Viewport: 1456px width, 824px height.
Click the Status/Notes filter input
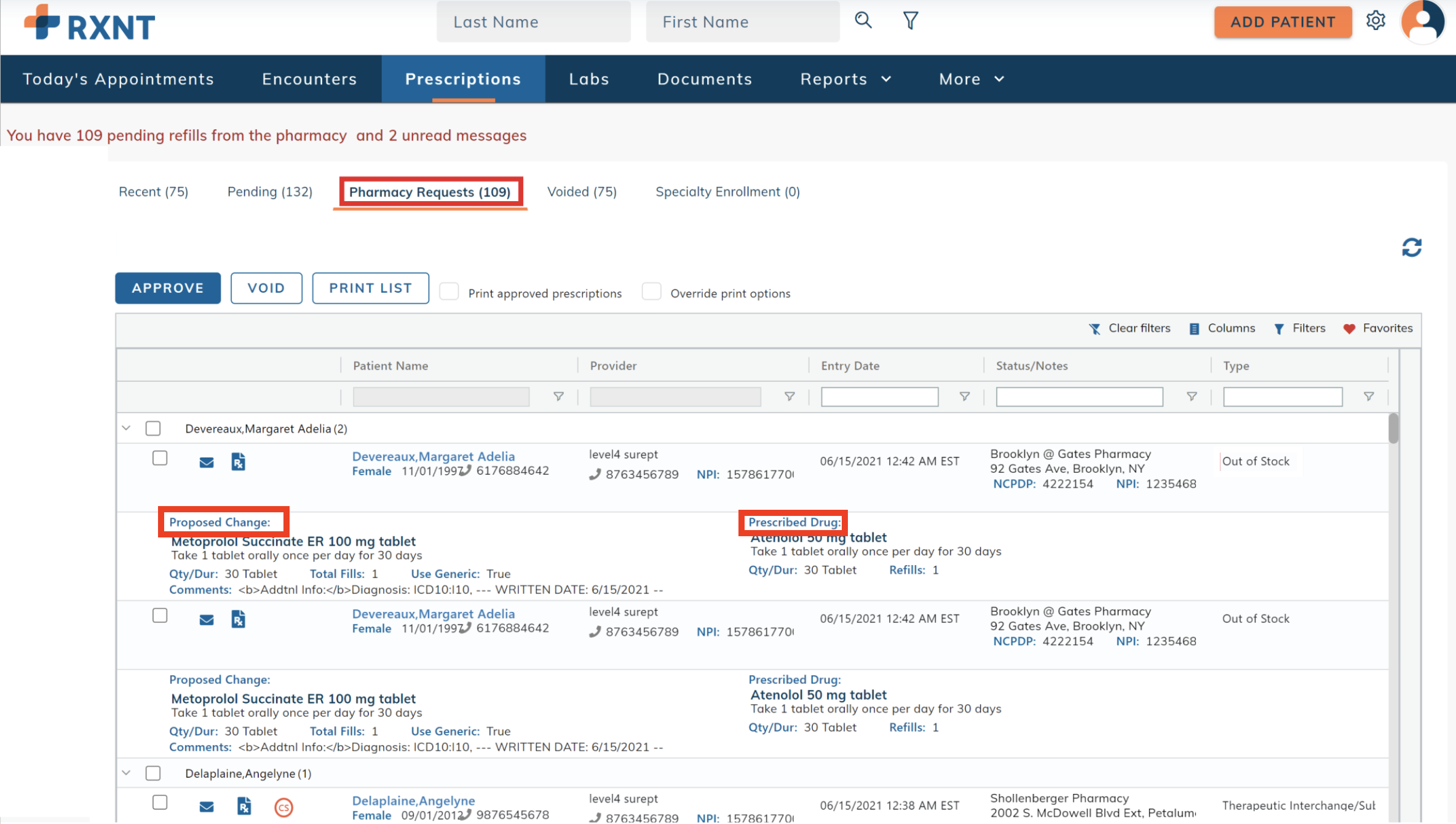1079,397
